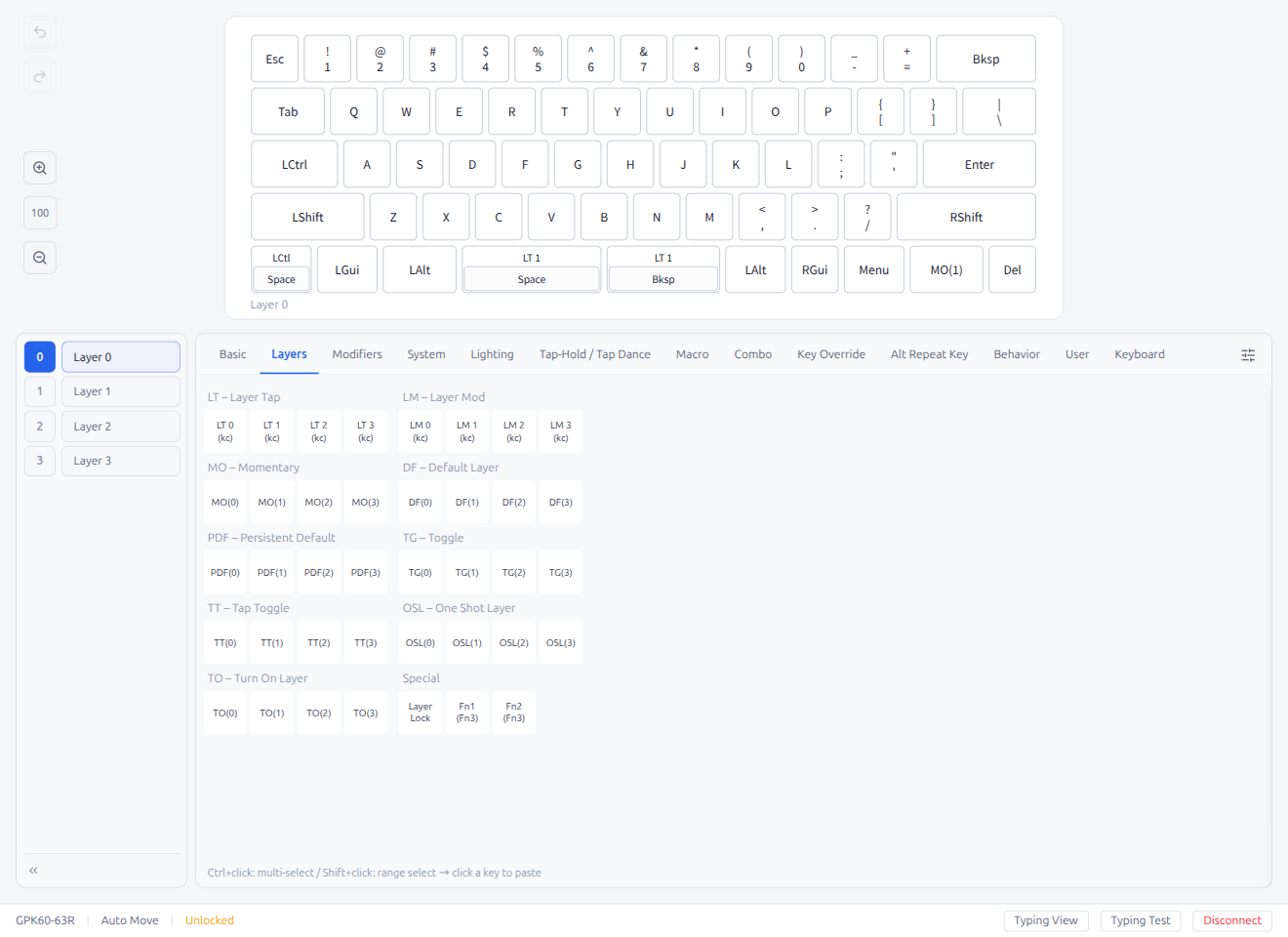Switch to the Behavior tab
The image size is (1288, 937).
[x=1017, y=354]
